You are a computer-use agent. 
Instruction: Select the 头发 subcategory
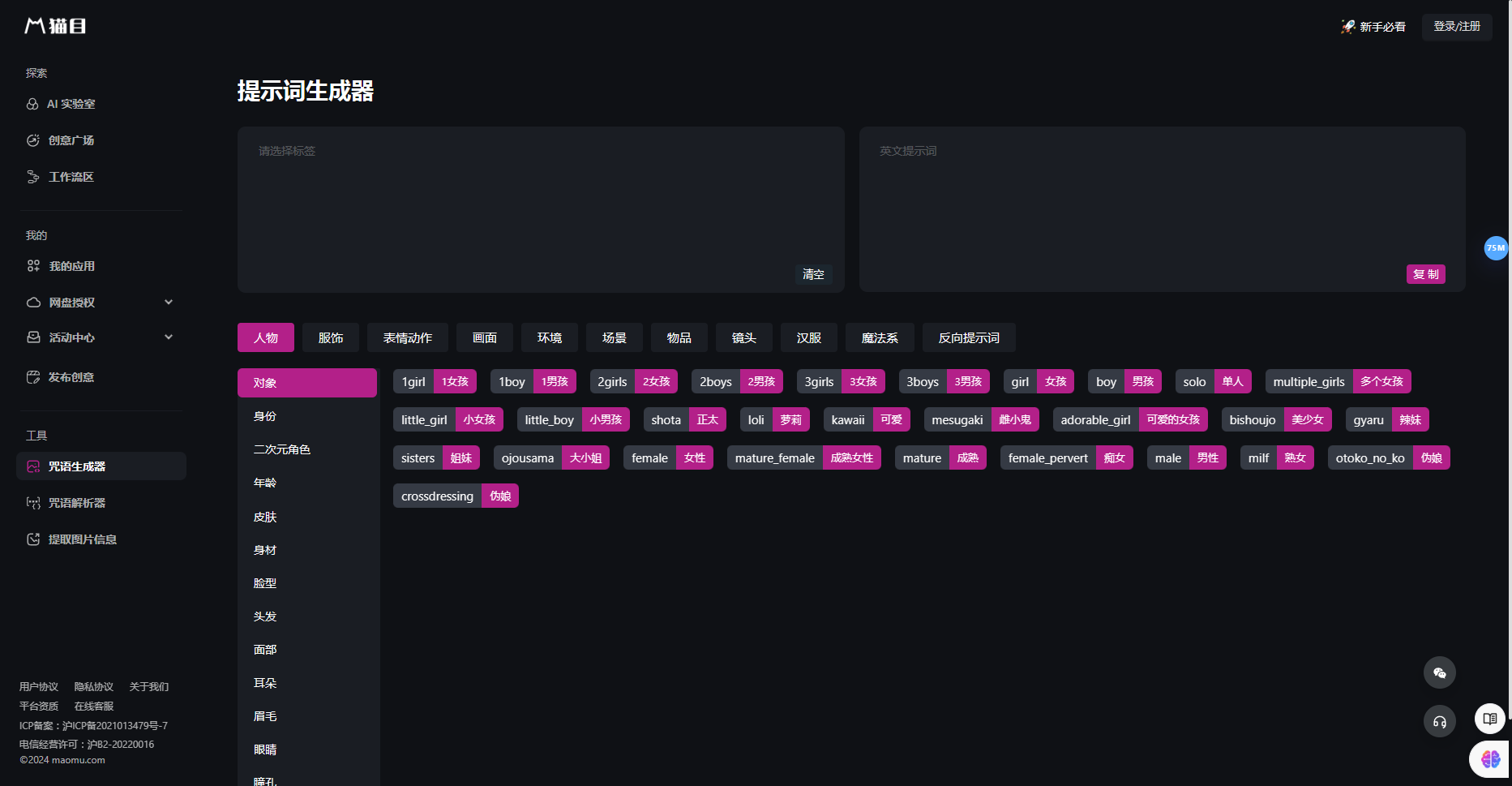(307, 616)
